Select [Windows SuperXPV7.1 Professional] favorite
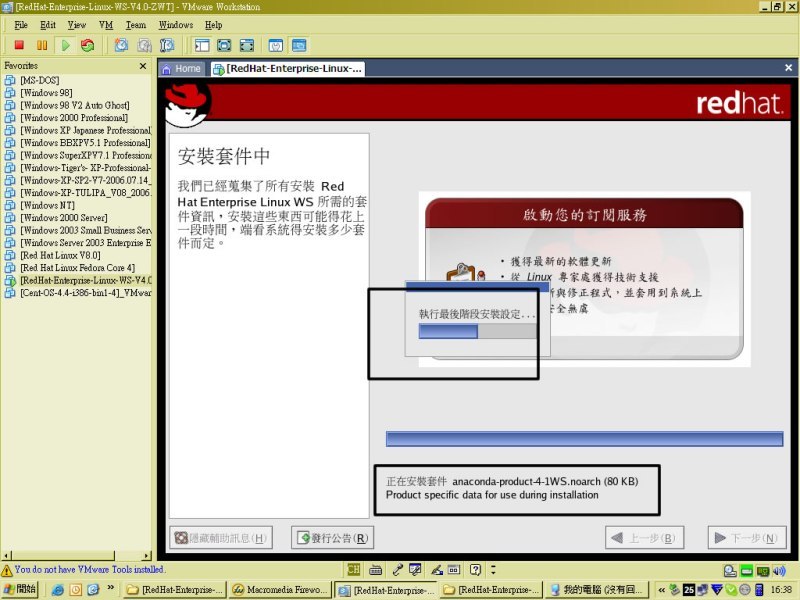The height and width of the screenshot is (600, 800). click(78, 155)
